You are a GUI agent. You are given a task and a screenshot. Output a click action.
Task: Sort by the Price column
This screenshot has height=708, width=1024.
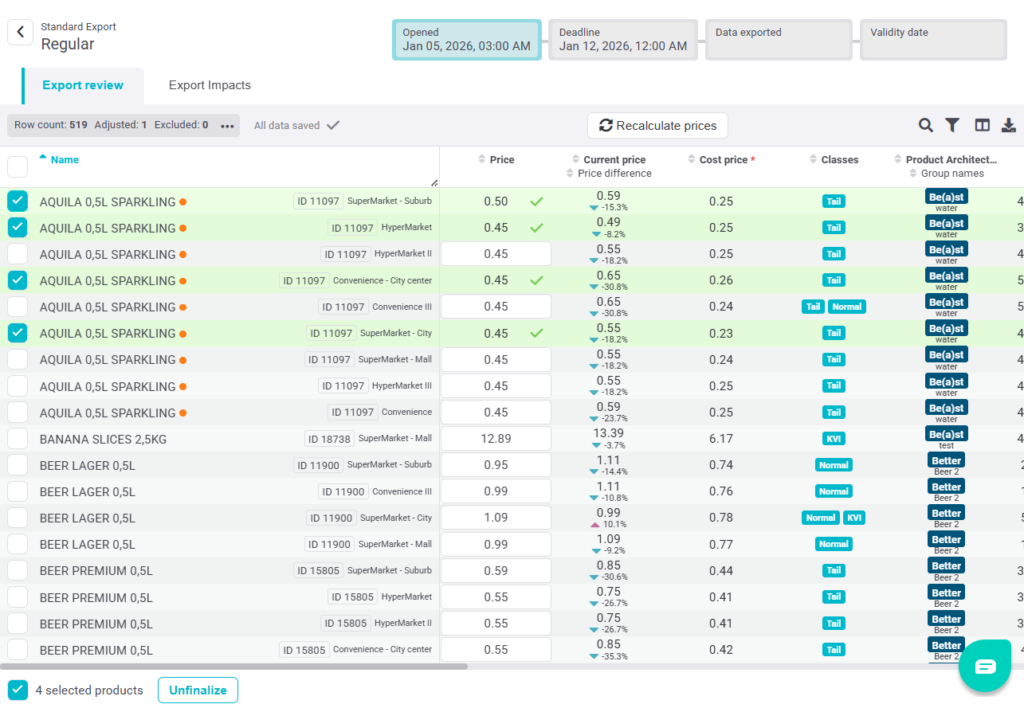click(501, 160)
